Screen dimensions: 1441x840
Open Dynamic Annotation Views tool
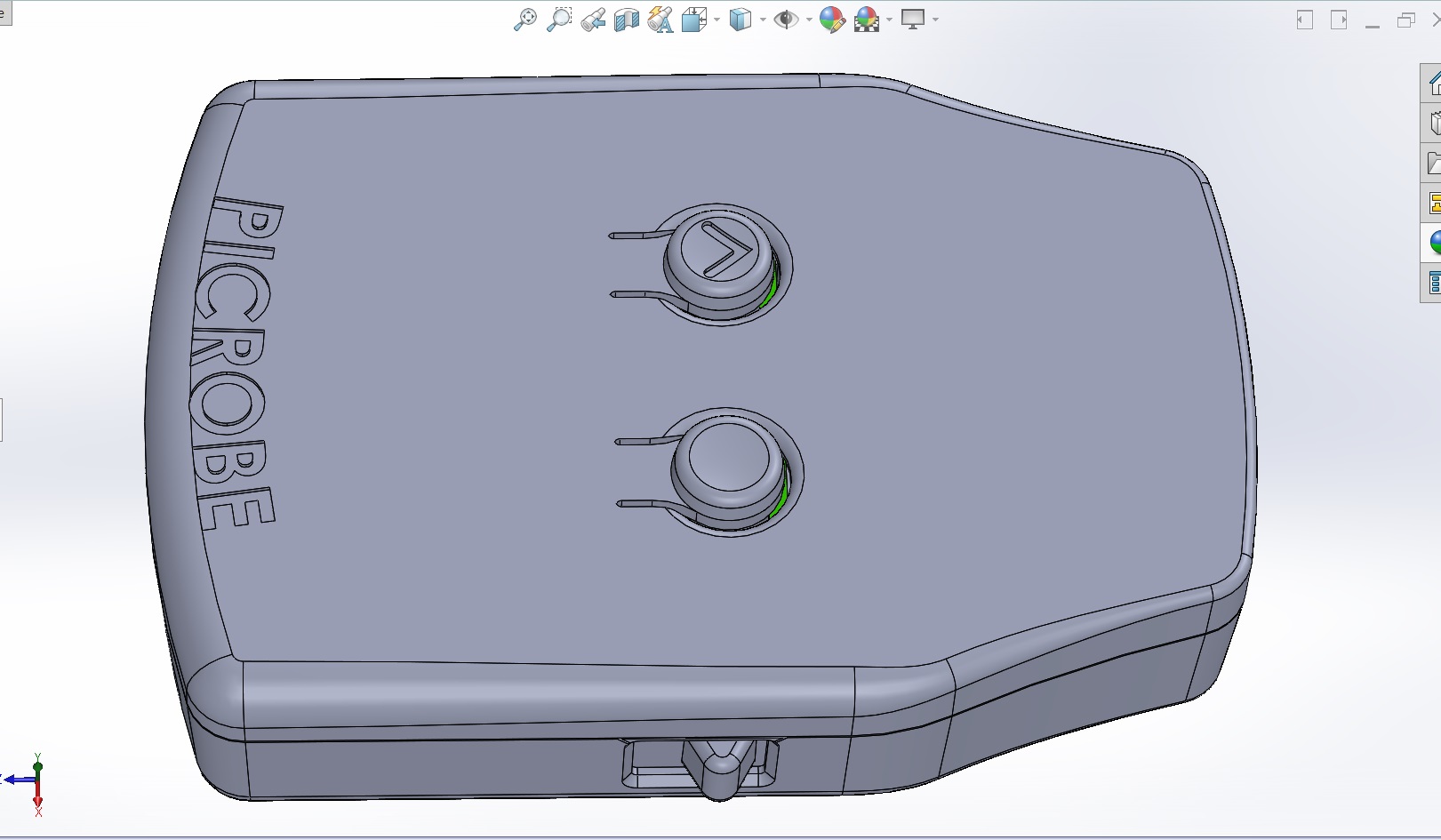(660, 20)
